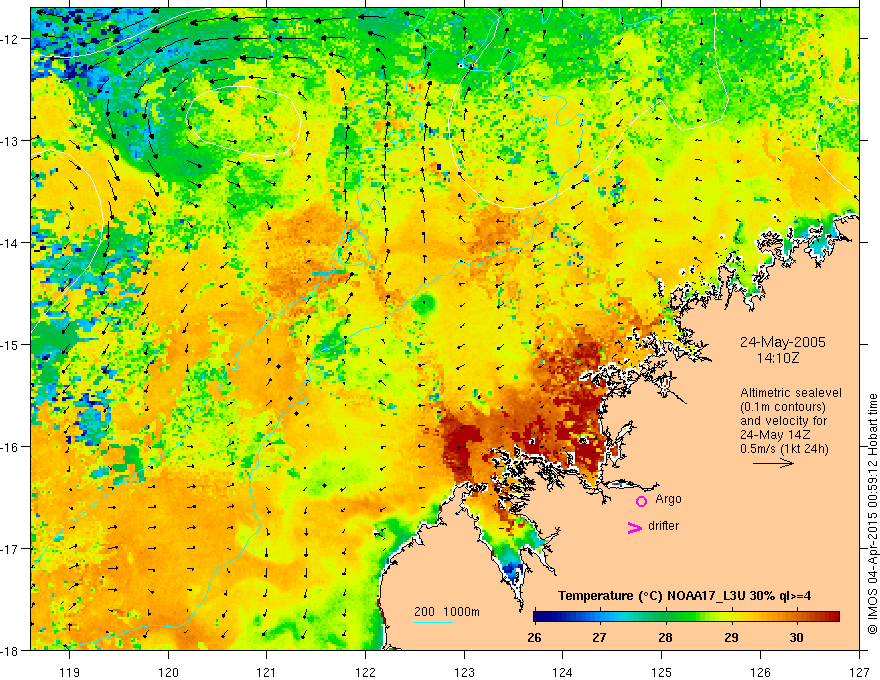Click the longitude 121 axis label

click(x=267, y=672)
